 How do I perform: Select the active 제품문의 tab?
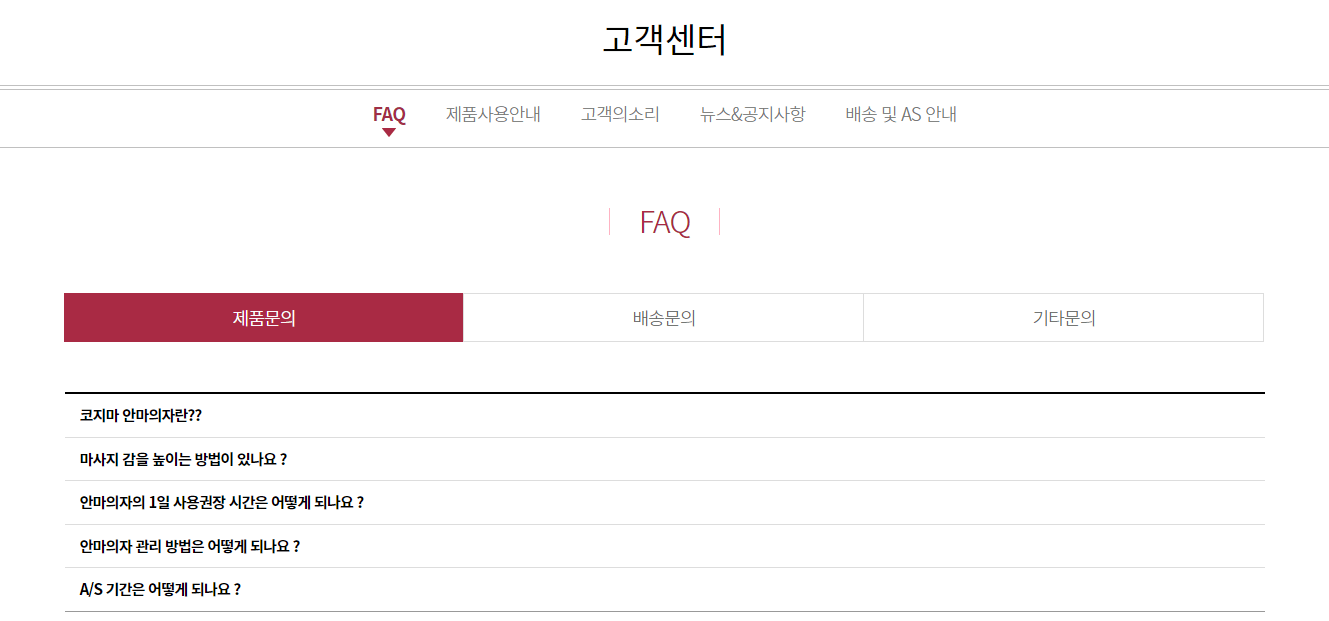tap(263, 317)
